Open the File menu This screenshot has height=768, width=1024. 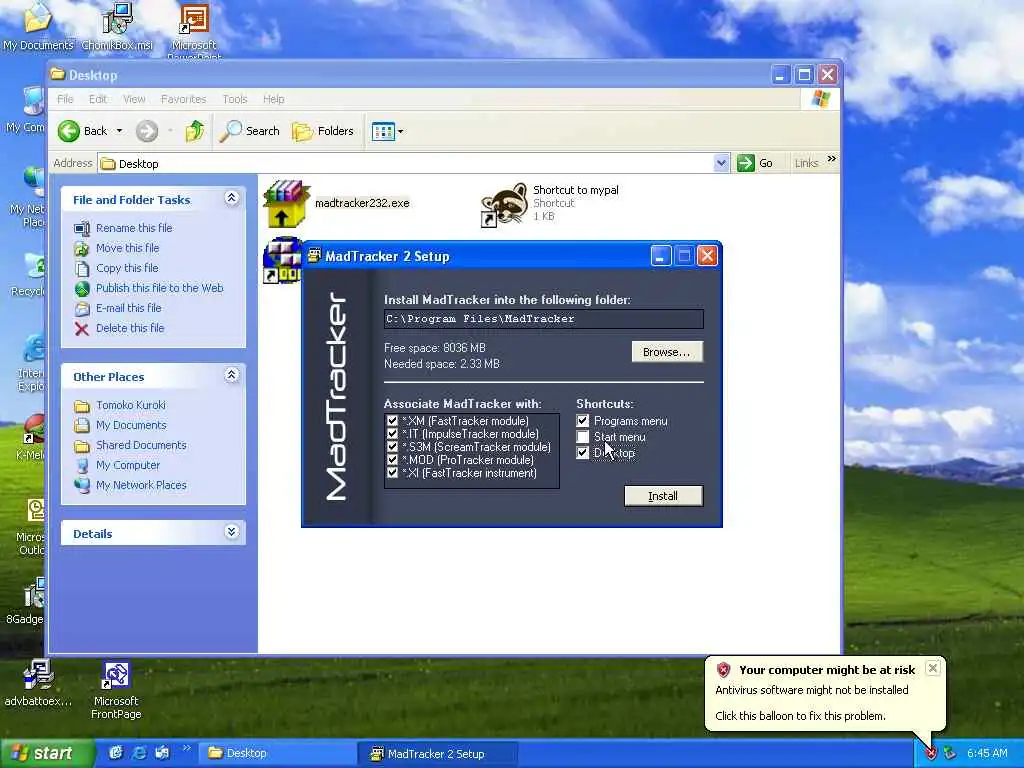coord(65,99)
